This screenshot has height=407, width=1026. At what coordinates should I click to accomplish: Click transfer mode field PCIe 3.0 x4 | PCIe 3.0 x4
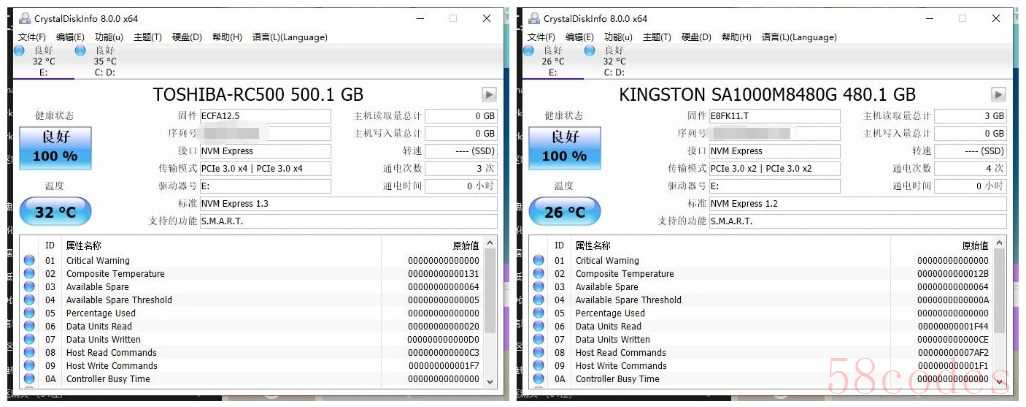point(265,168)
